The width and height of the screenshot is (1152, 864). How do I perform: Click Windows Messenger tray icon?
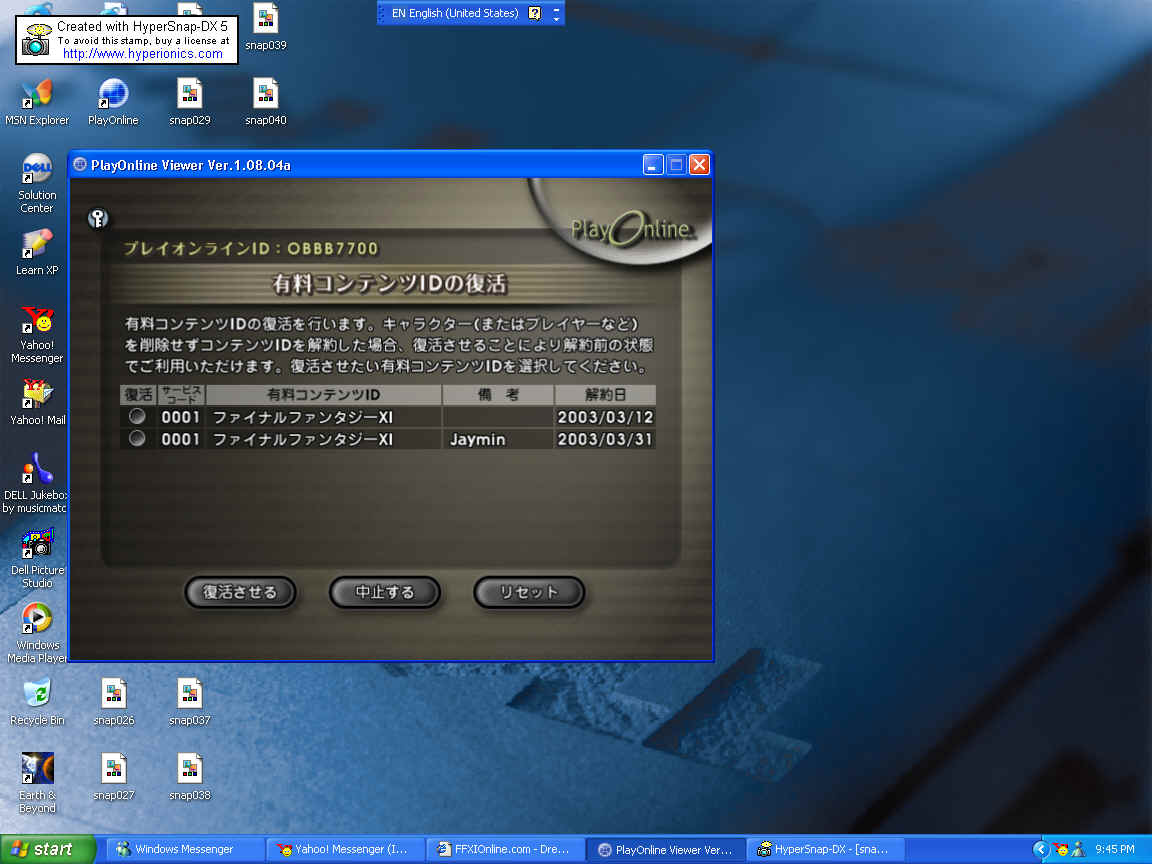pos(1078,849)
